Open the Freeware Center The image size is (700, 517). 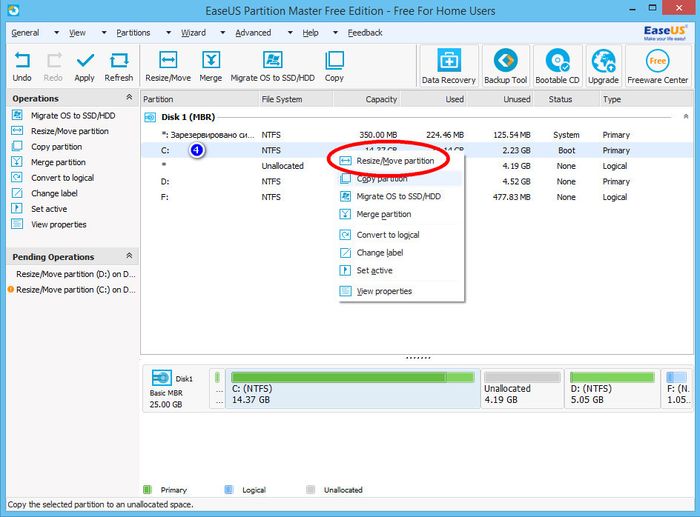click(x=658, y=66)
